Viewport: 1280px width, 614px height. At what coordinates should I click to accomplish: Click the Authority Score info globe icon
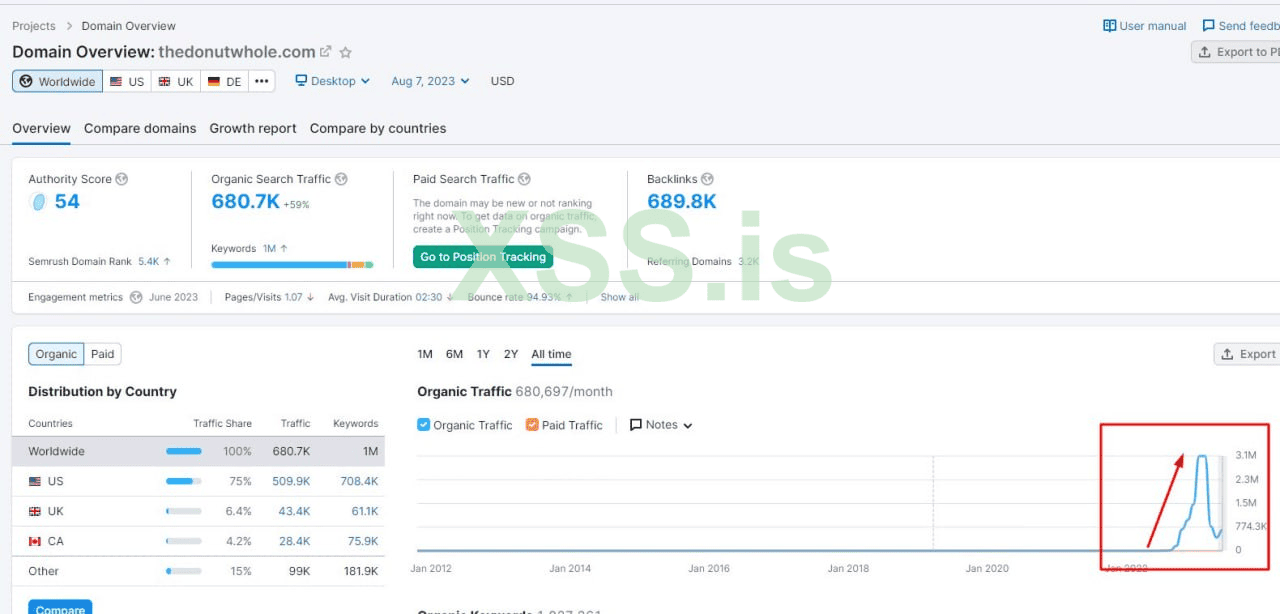[122, 179]
